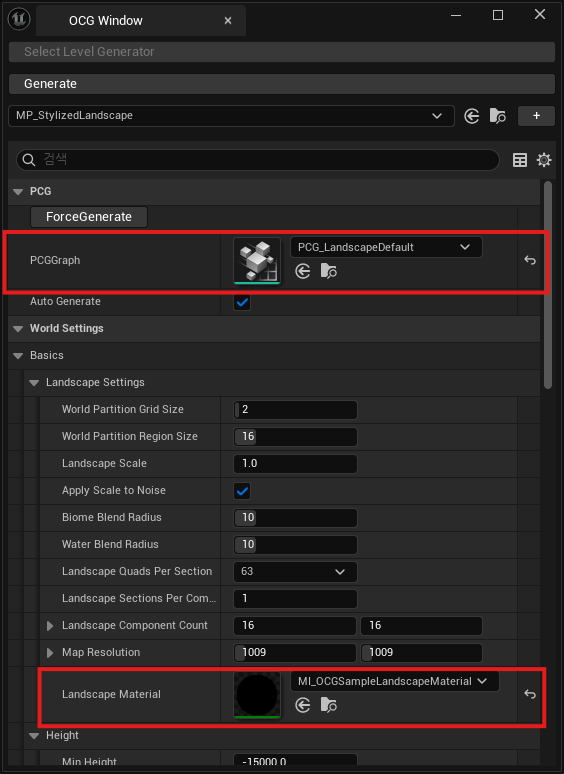Reset Landscape Material to default value
The image size is (564, 774).
pos(530,695)
